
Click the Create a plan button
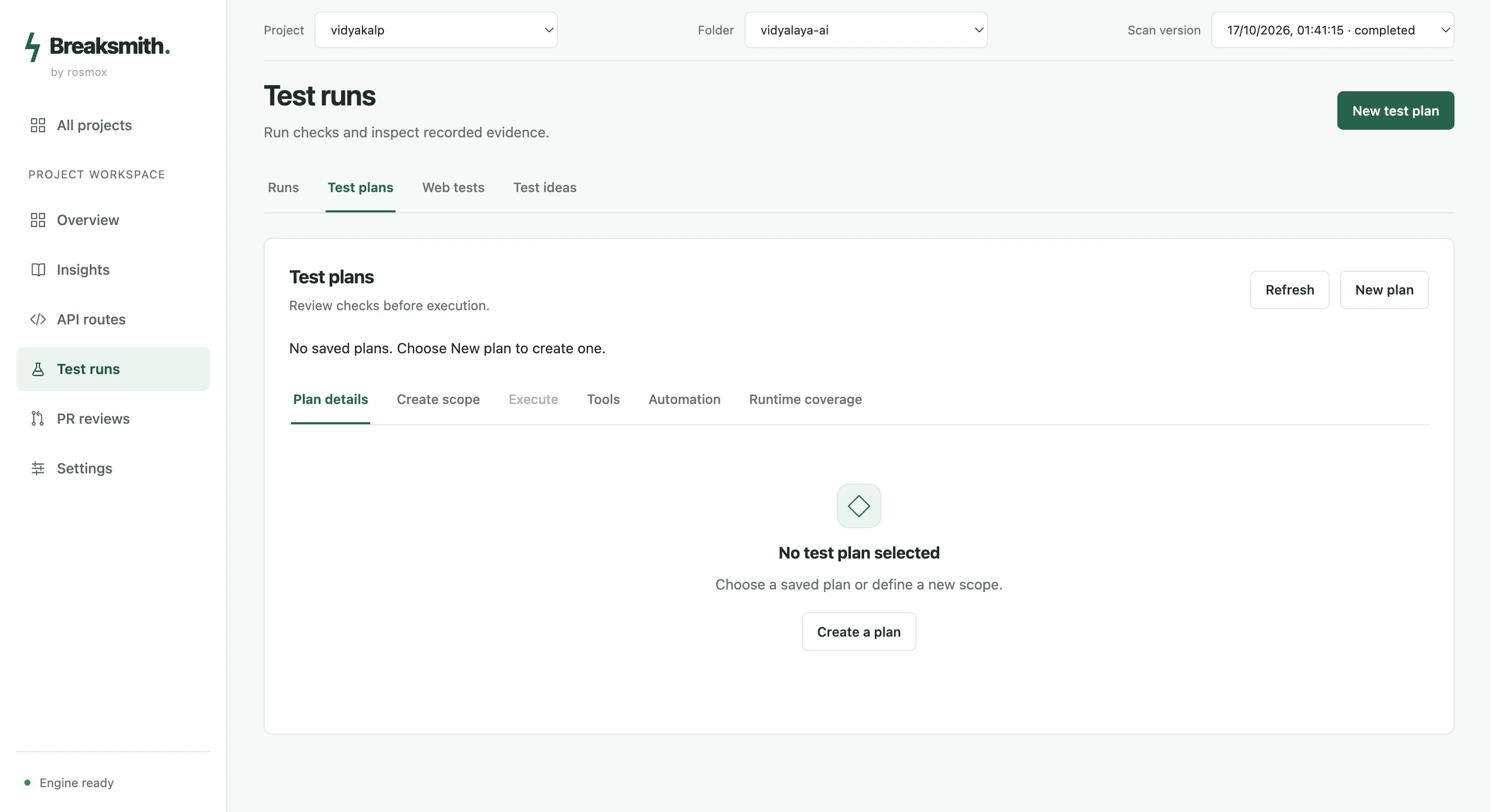(x=859, y=632)
